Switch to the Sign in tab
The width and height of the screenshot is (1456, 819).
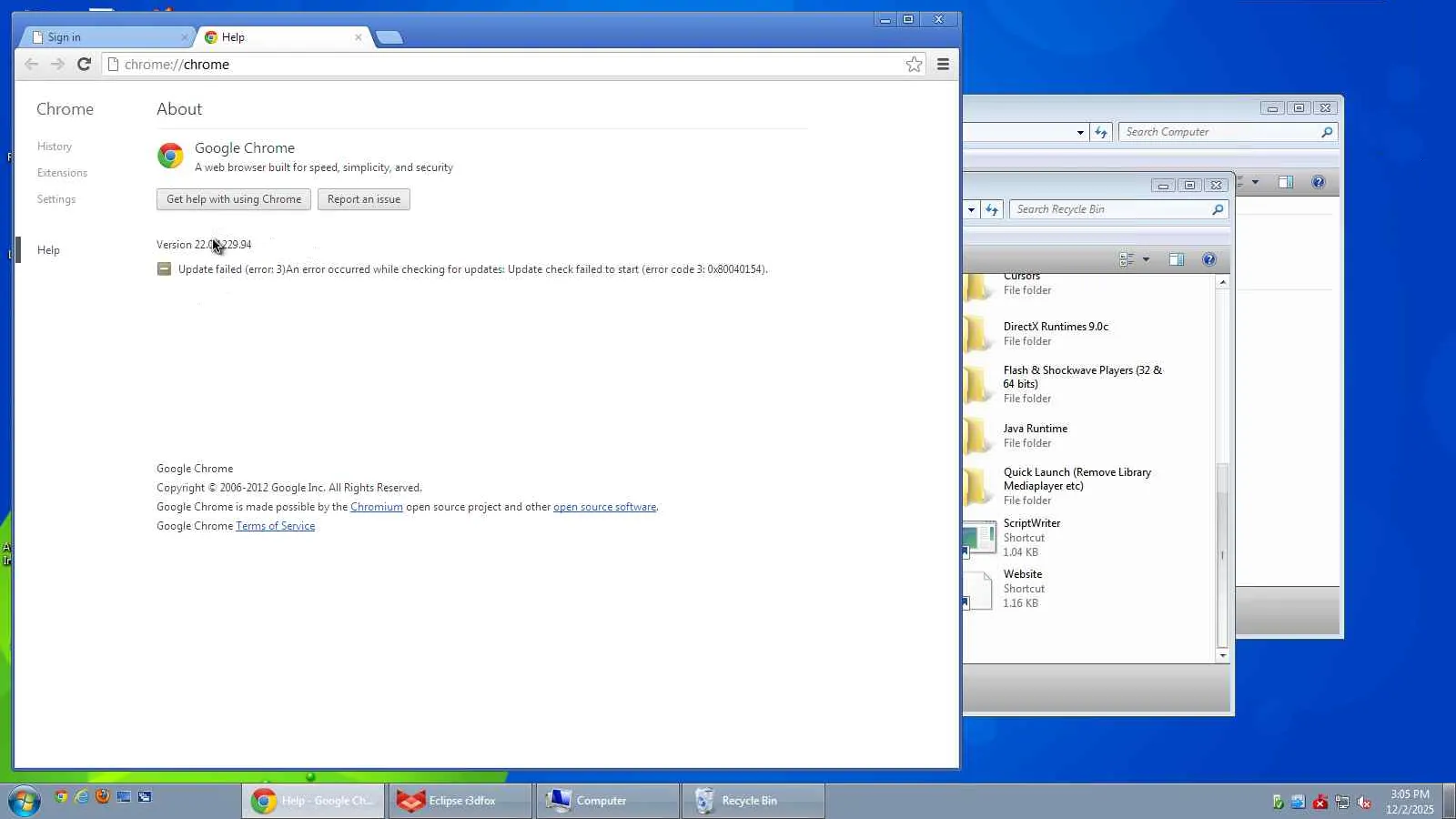coord(105,37)
